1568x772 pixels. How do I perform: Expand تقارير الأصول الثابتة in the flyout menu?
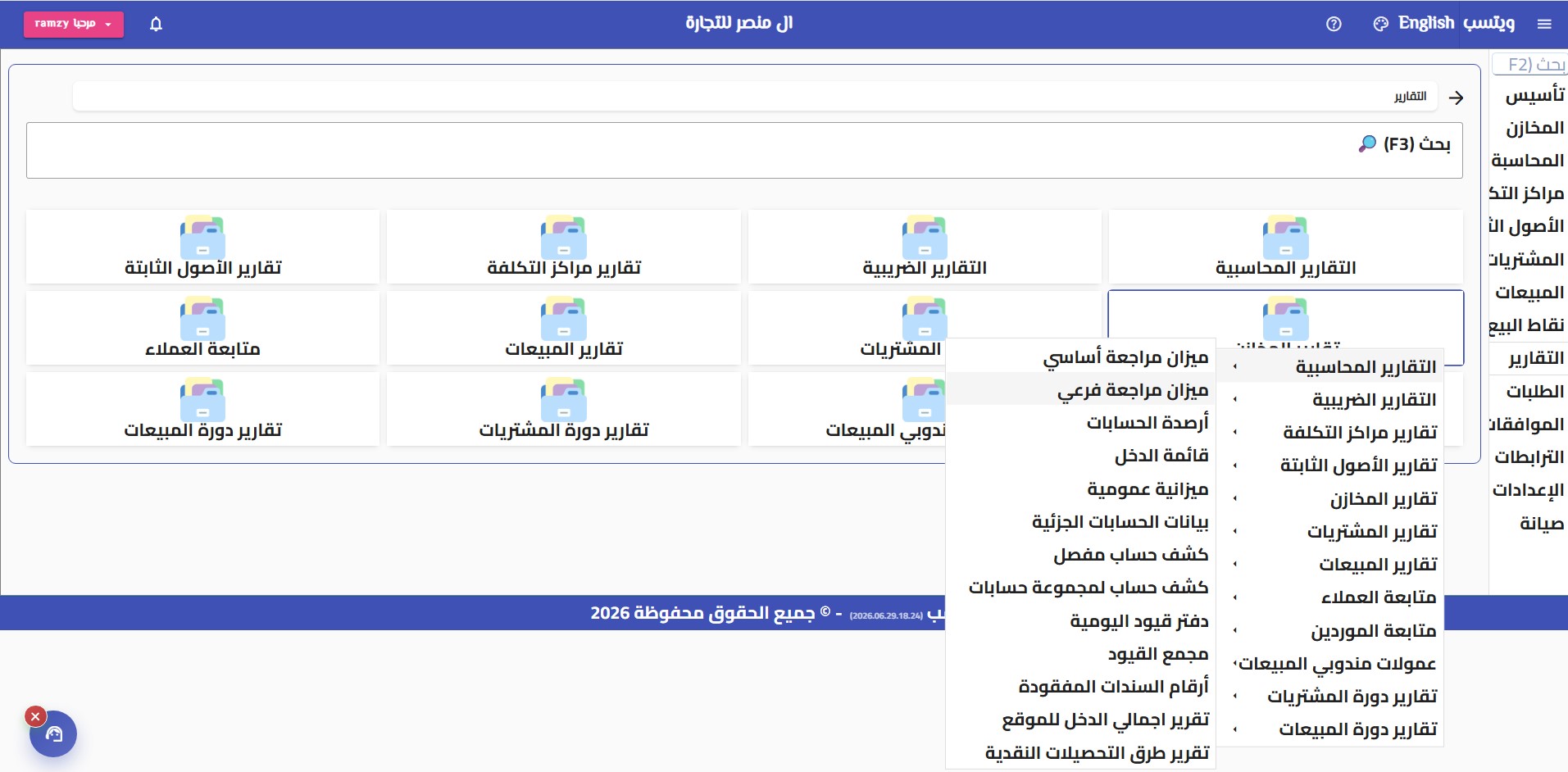tap(1329, 465)
